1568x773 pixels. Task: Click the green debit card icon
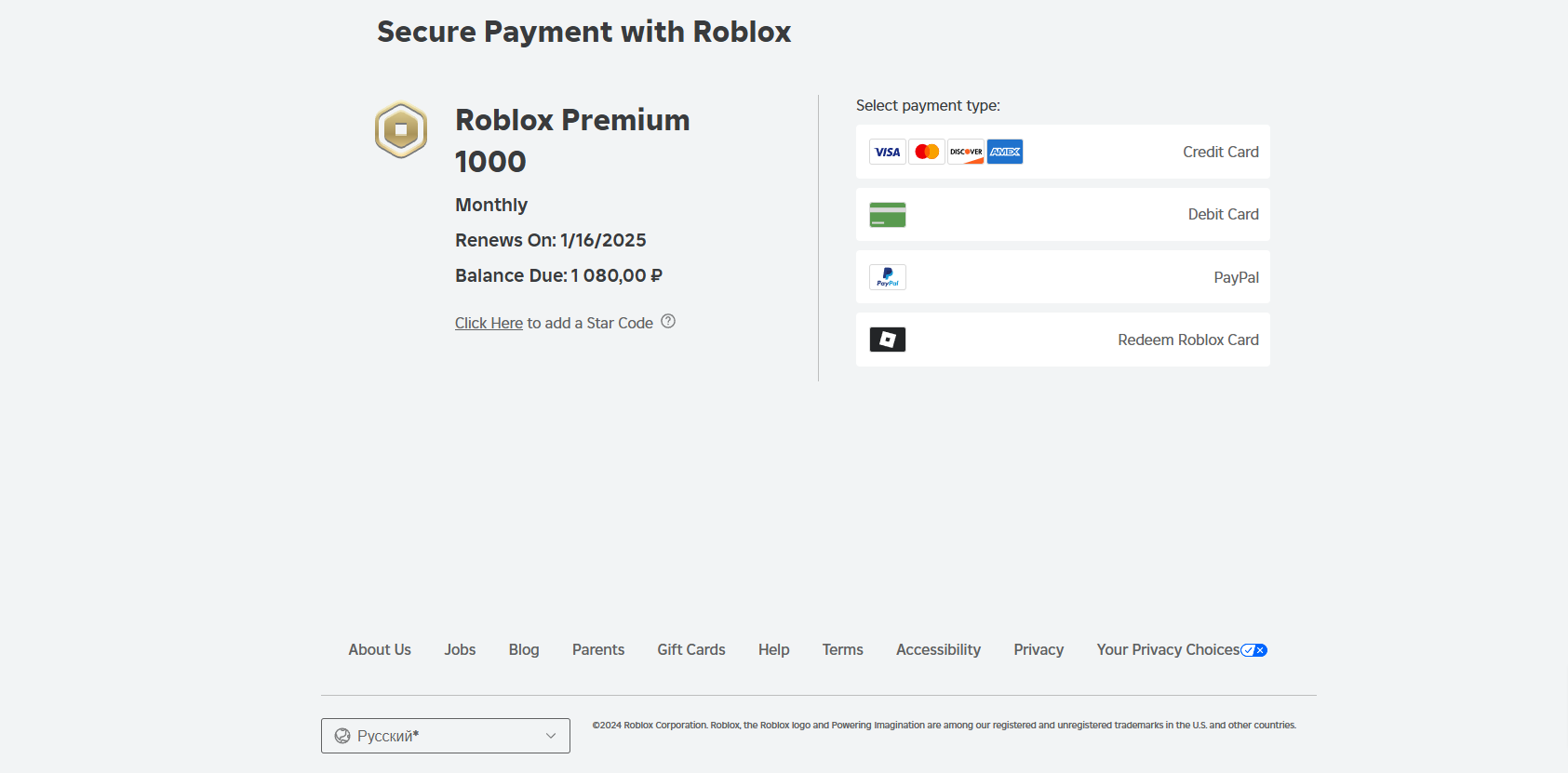(x=888, y=215)
